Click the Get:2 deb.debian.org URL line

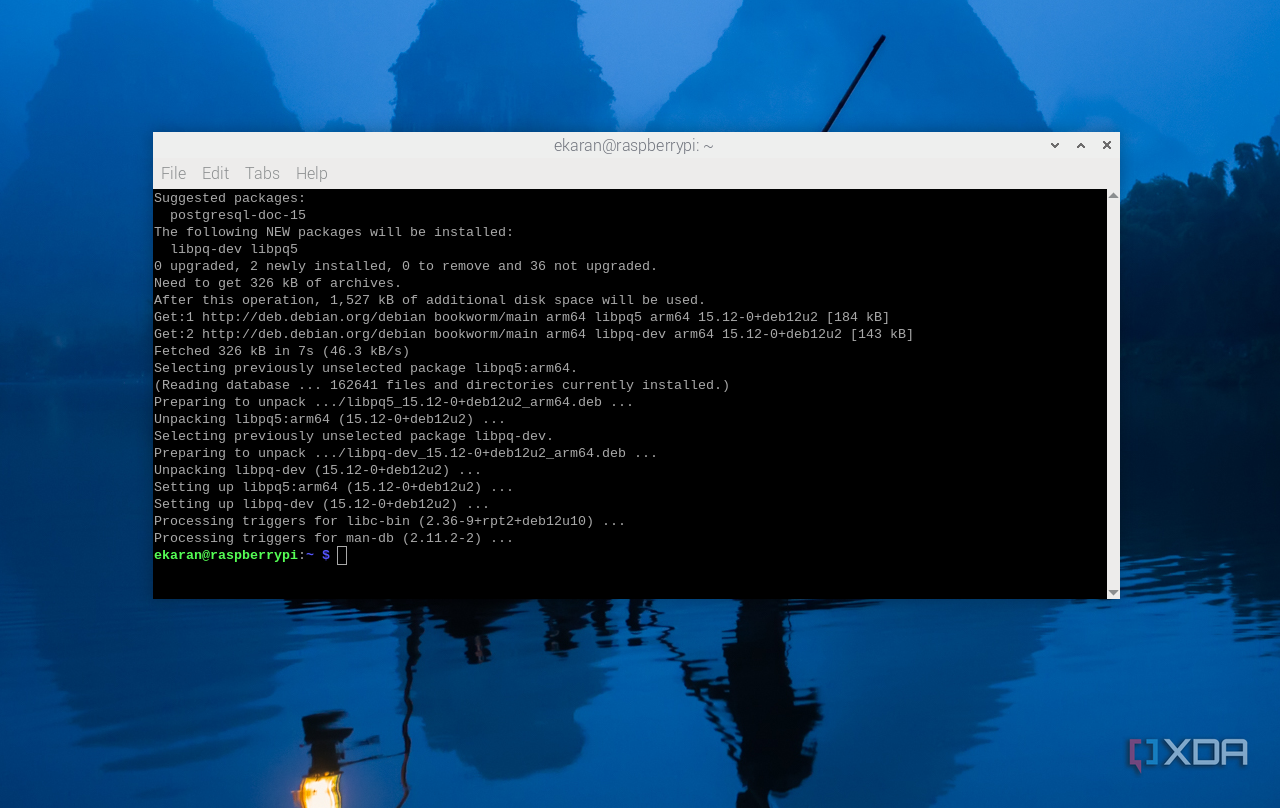534,334
